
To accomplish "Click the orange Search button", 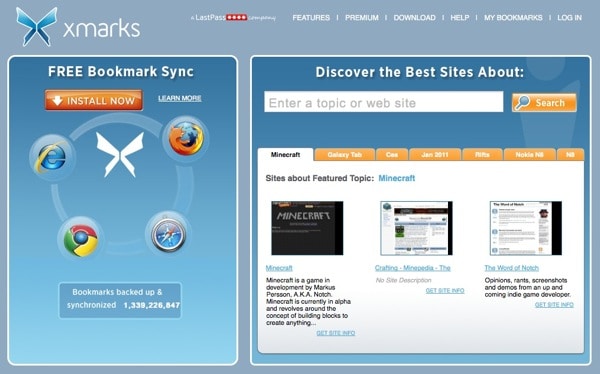I will pyautogui.click(x=544, y=103).
